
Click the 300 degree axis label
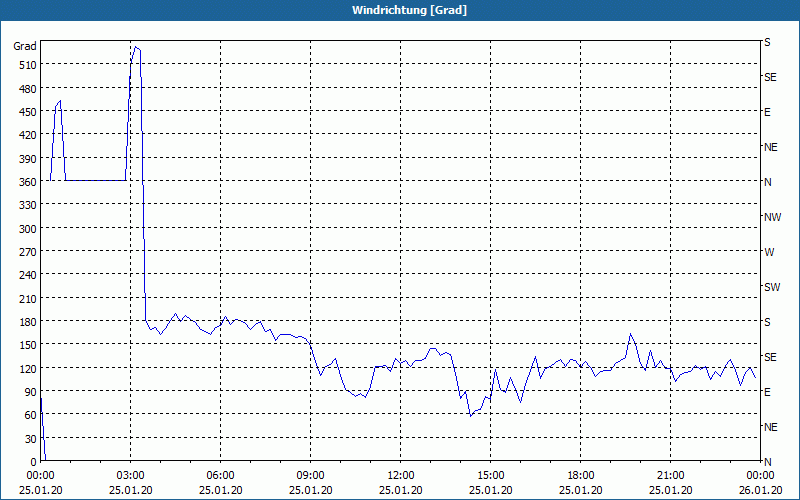28,229
